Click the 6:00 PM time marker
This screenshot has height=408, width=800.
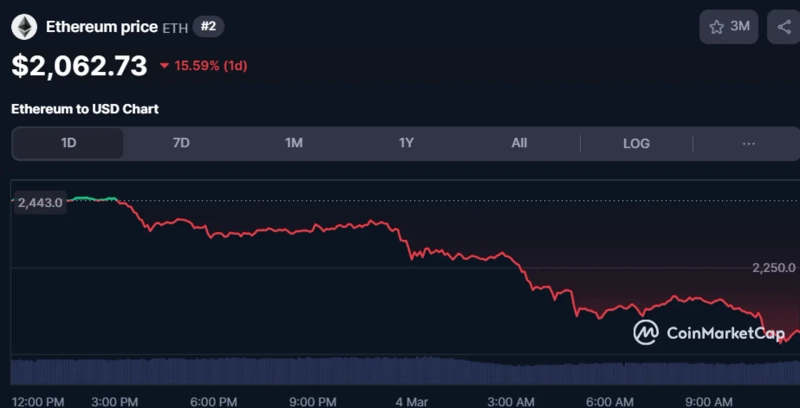click(x=214, y=402)
